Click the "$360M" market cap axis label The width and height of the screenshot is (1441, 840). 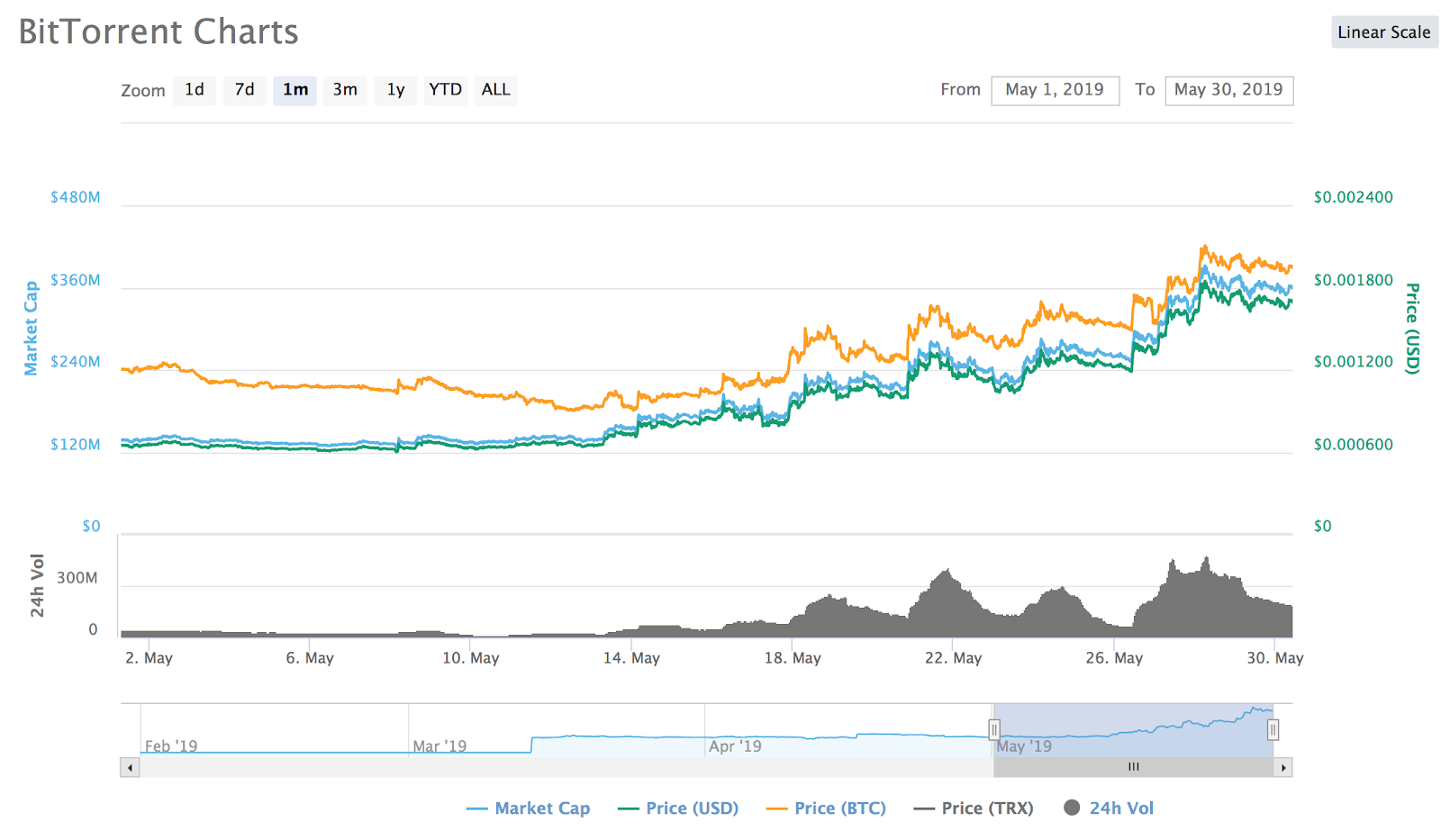pyautogui.click(x=76, y=280)
